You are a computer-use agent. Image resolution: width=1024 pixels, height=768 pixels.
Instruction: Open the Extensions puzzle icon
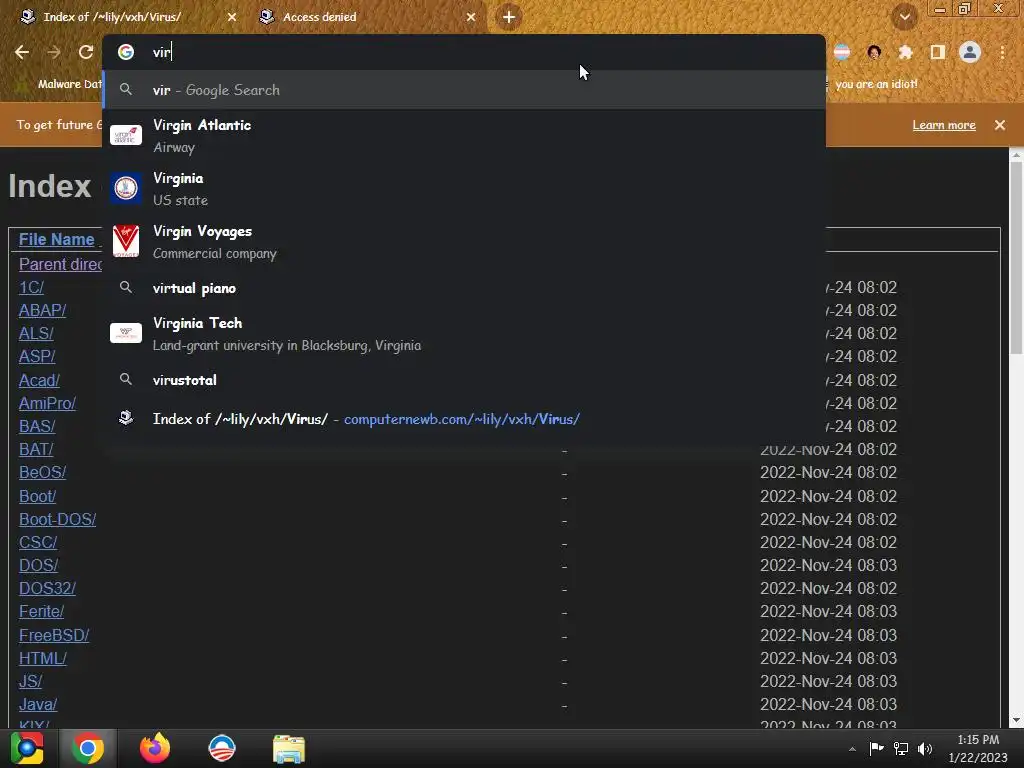pyautogui.click(x=906, y=52)
